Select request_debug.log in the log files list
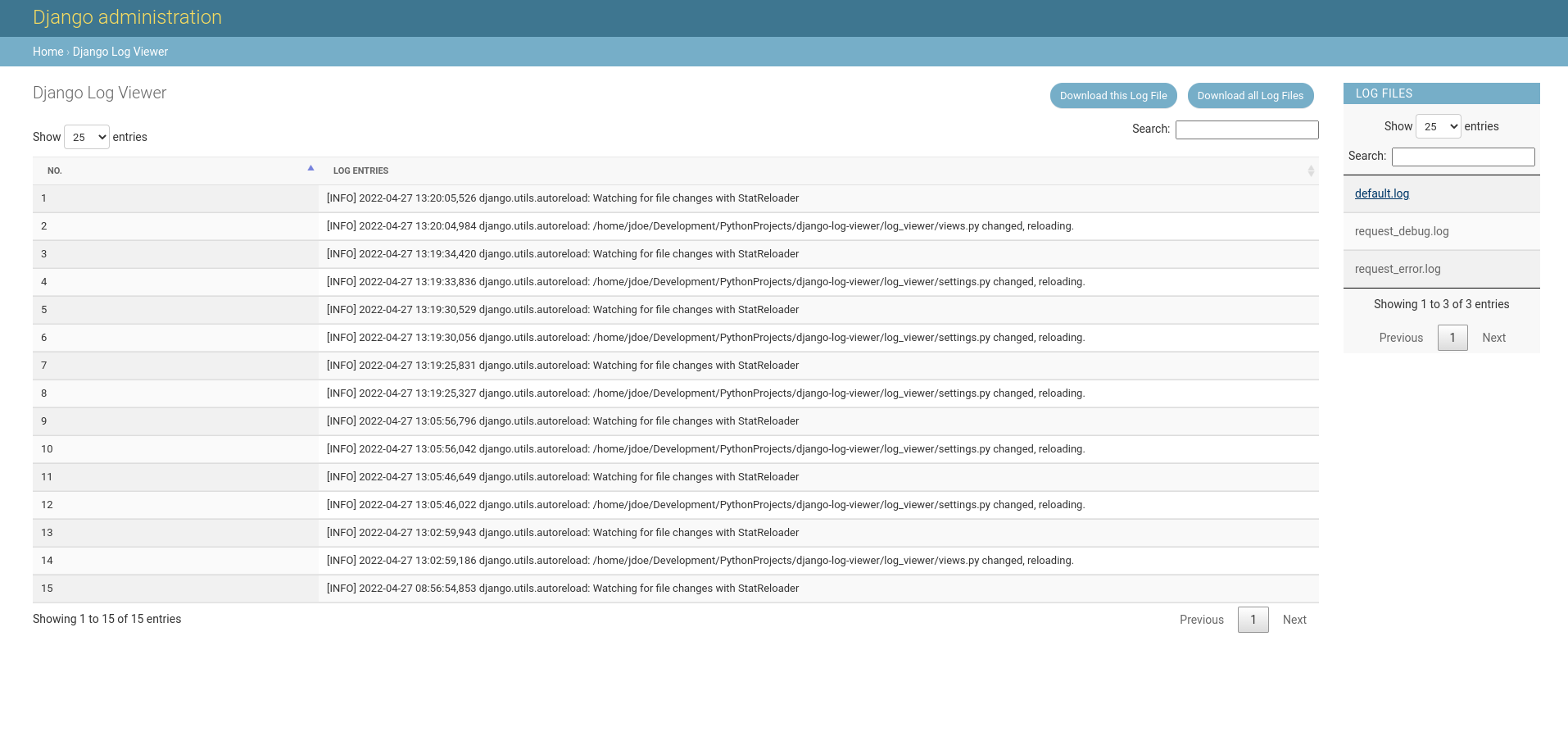1568x732 pixels. coord(1402,231)
